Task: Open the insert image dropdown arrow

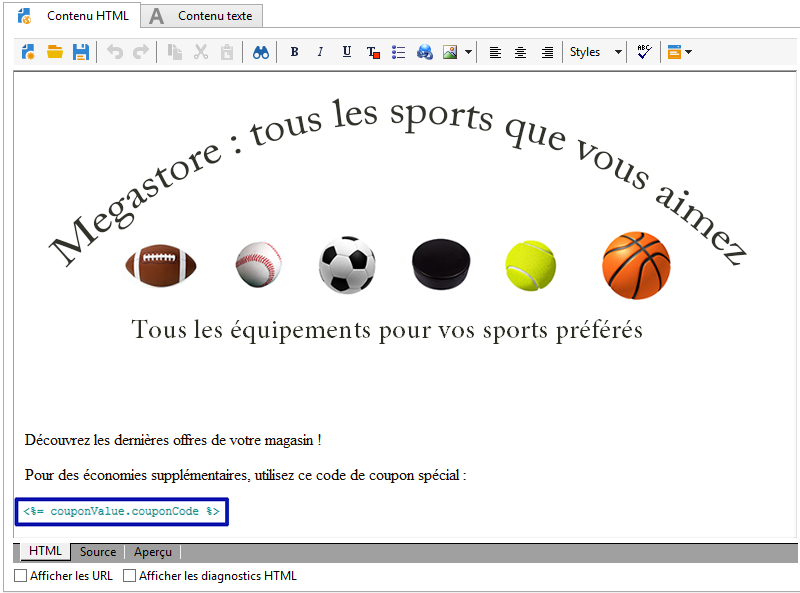Action: pyautogui.click(x=468, y=52)
